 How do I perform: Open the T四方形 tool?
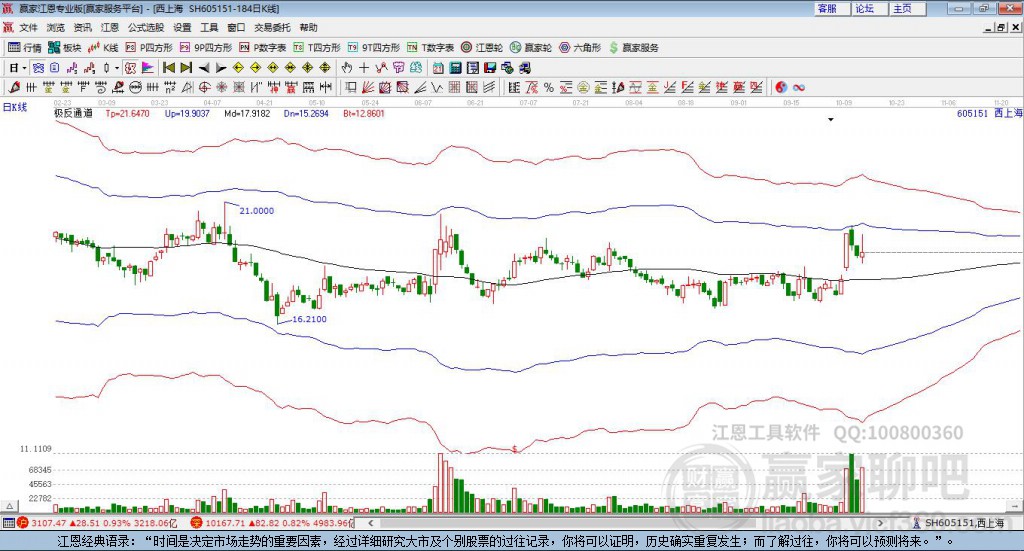(317, 48)
